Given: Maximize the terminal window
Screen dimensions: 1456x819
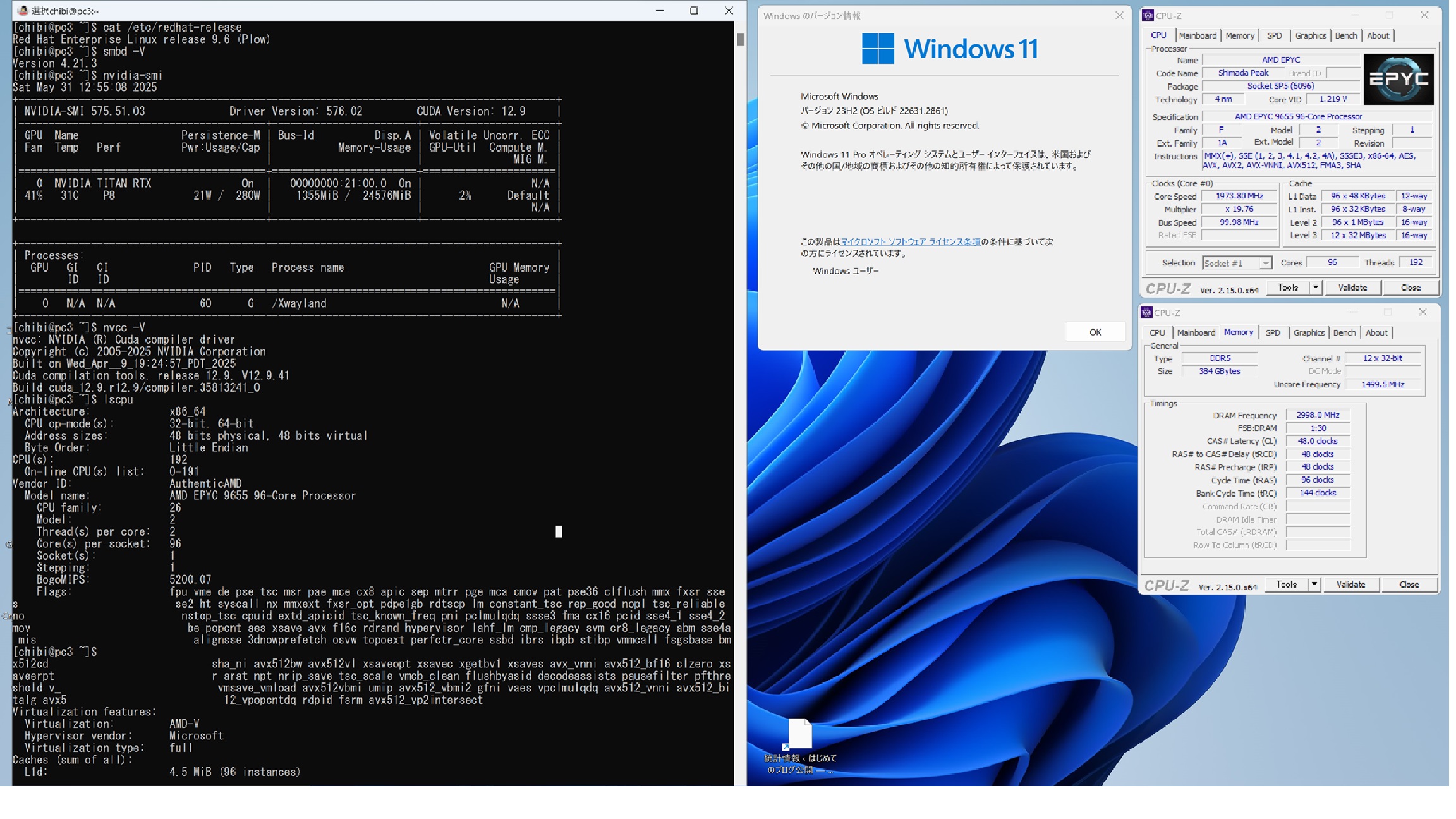Looking at the screenshot, I should point(694,11).
